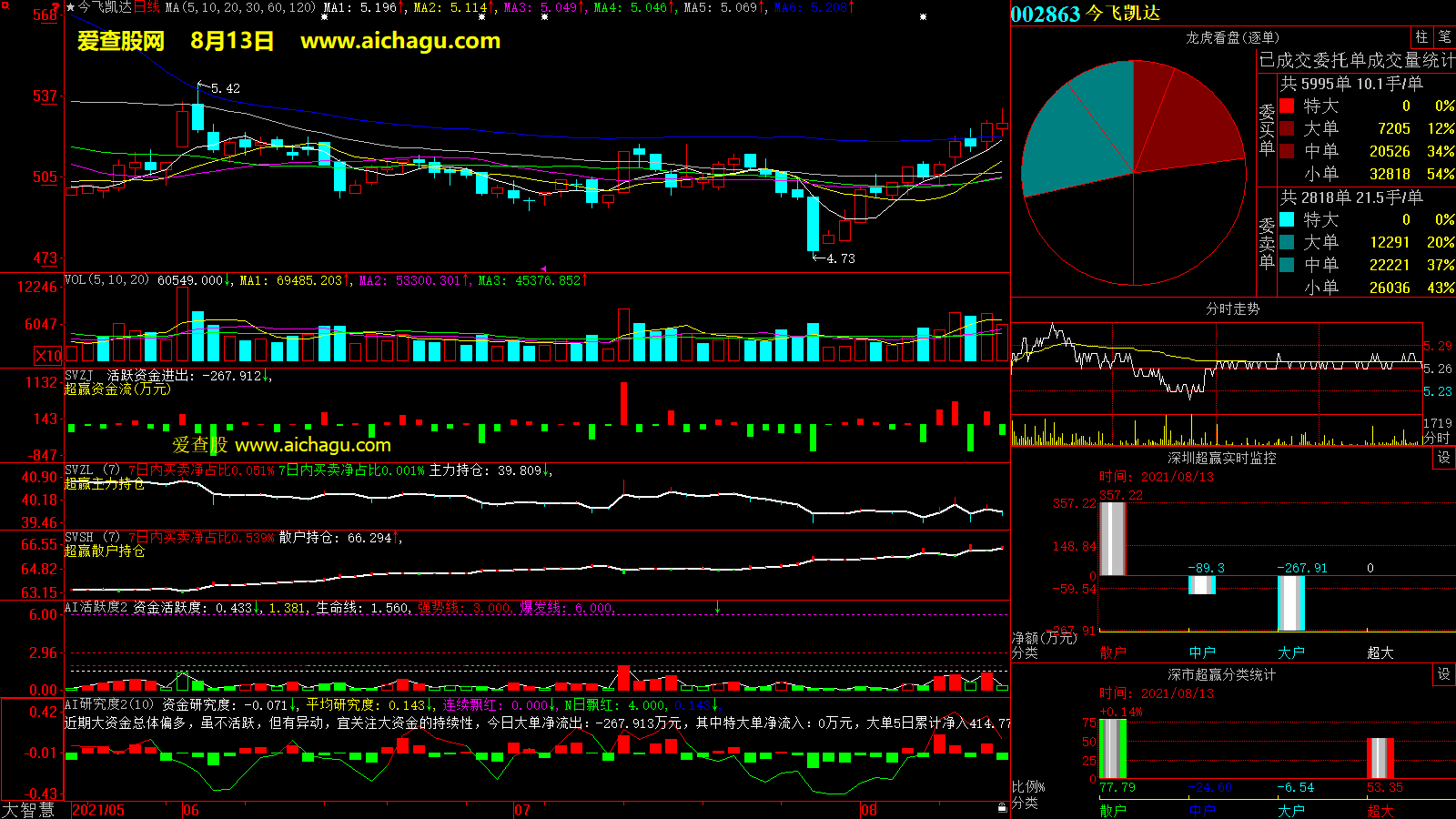Image resolution: width=1456 pixels, height=819 pixels.
Task: Click the green down arrow in AI活跃度 panel
Action: (x=717, y=607)
